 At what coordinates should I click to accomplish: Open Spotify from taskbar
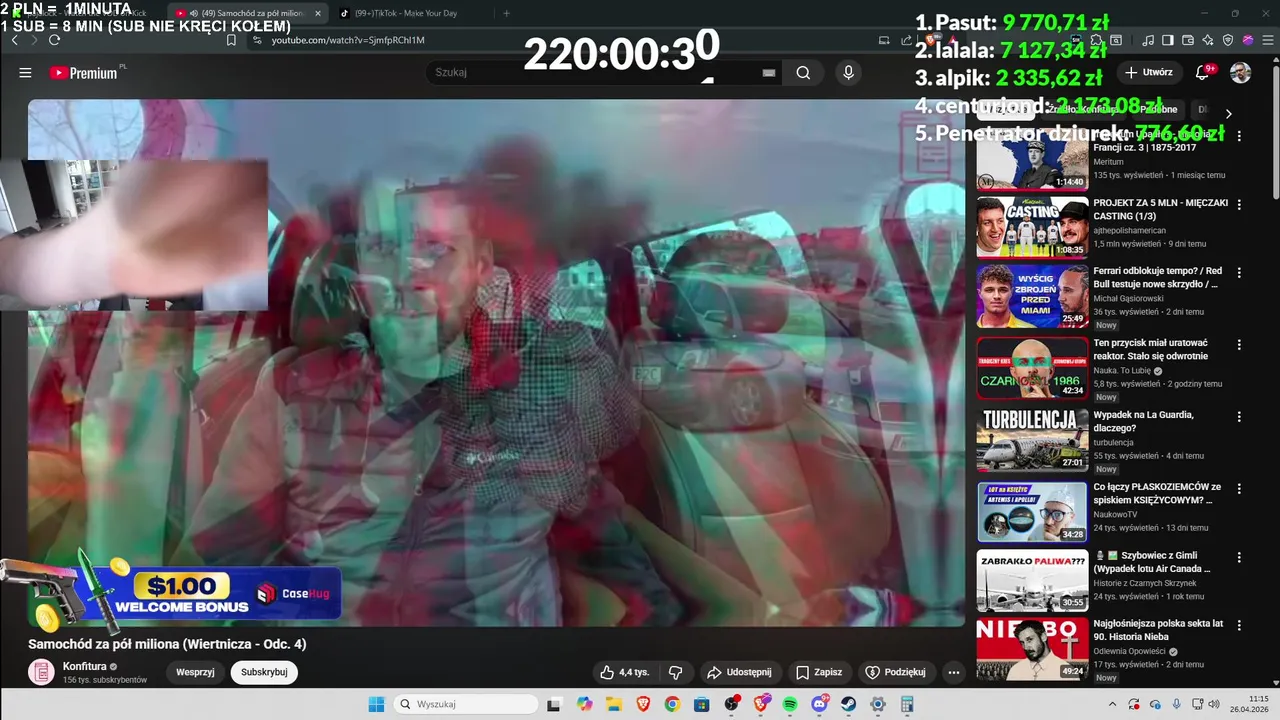(x=790, y=704)
